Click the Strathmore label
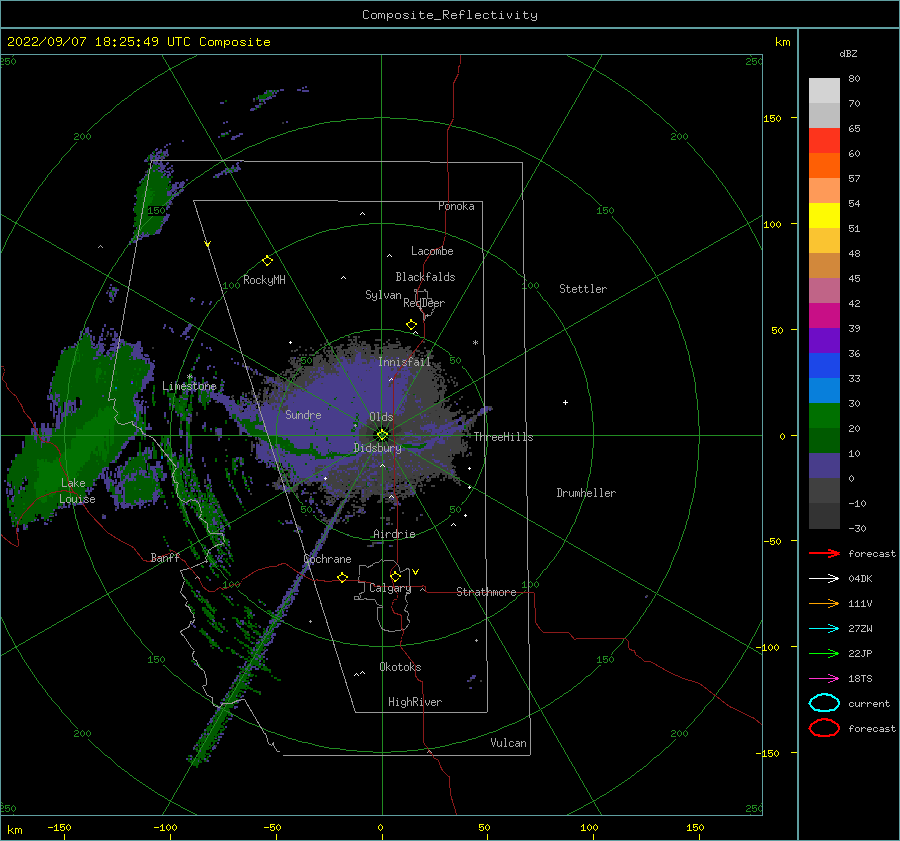Screen dimensions: 900x841 486,592
